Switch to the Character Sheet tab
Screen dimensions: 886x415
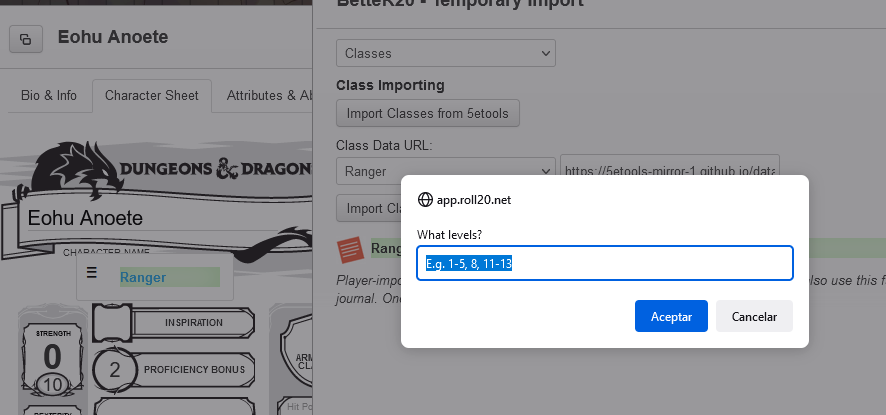(x=151, y=96)
